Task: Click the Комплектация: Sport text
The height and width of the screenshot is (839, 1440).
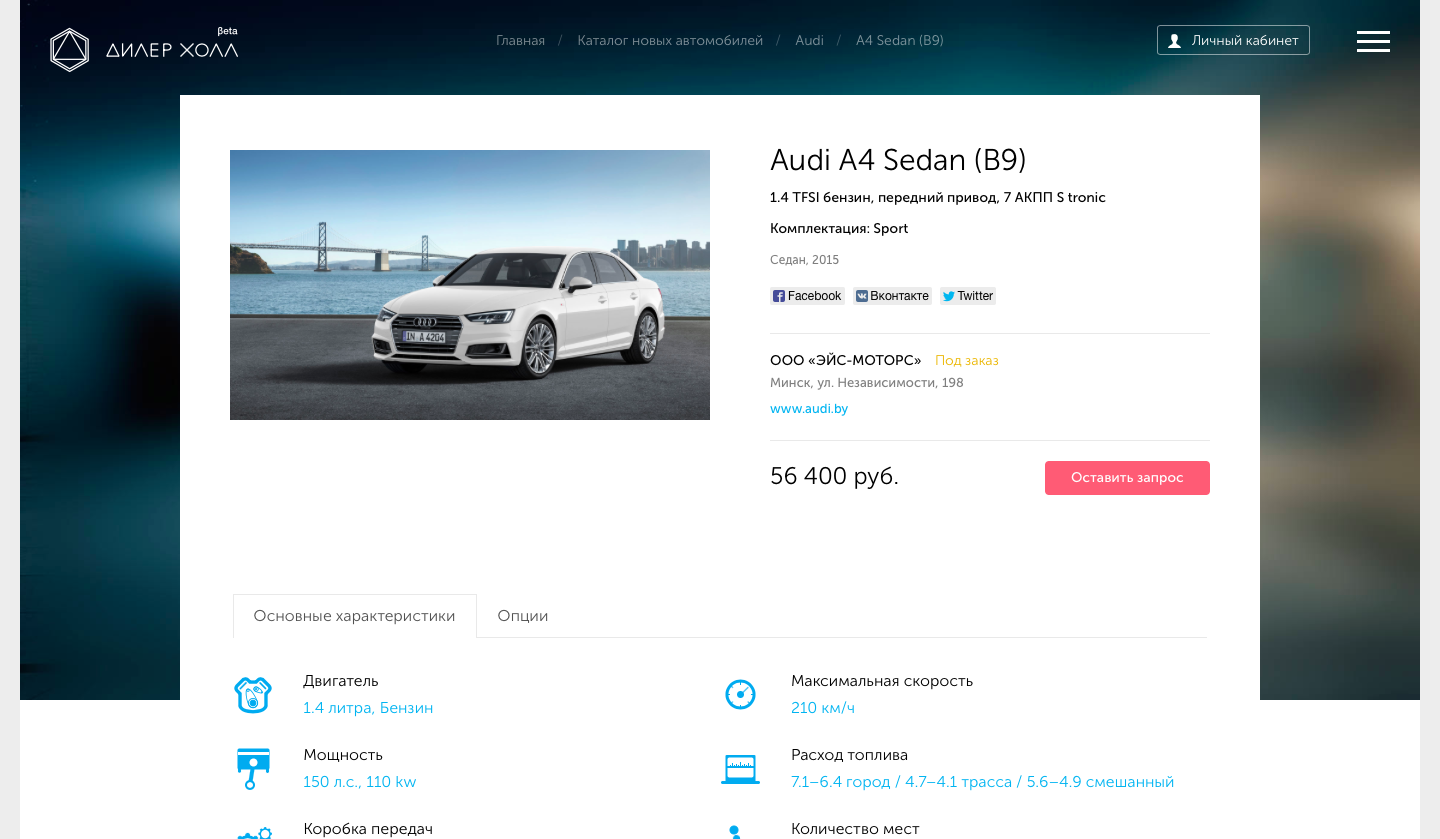Action: point(839,229)
